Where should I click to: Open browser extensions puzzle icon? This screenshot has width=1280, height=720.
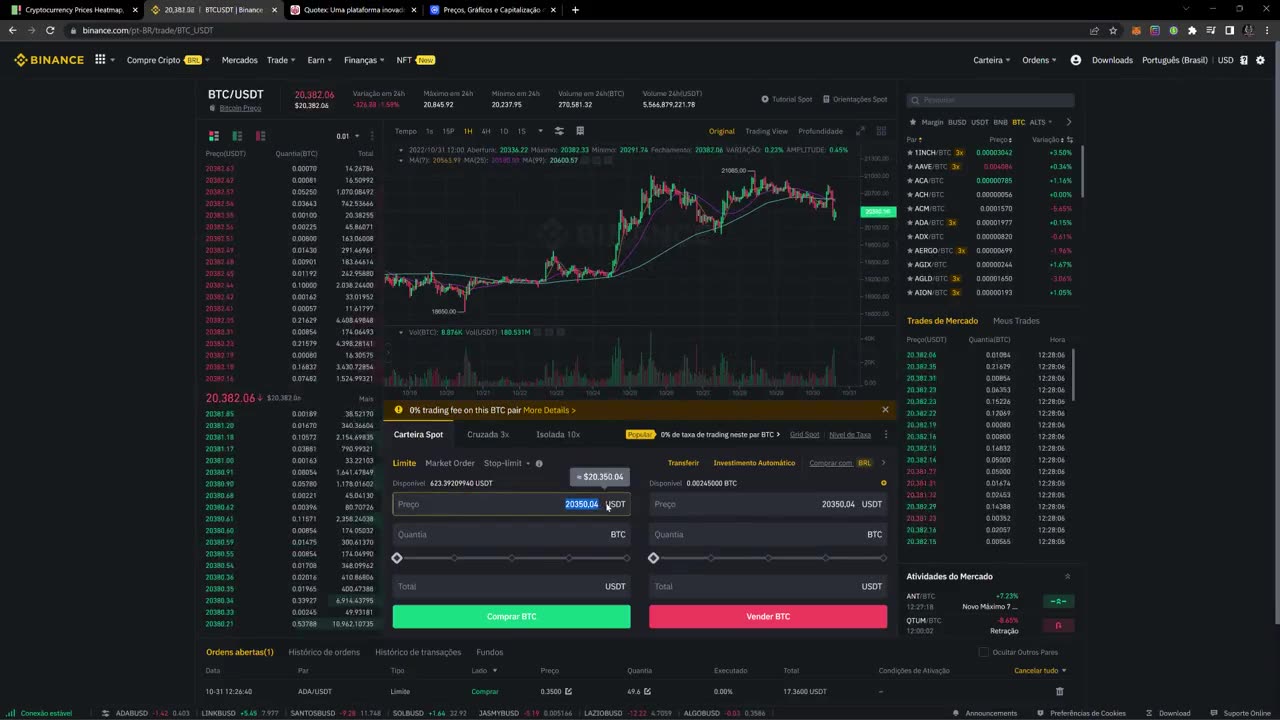(1192, 31)
